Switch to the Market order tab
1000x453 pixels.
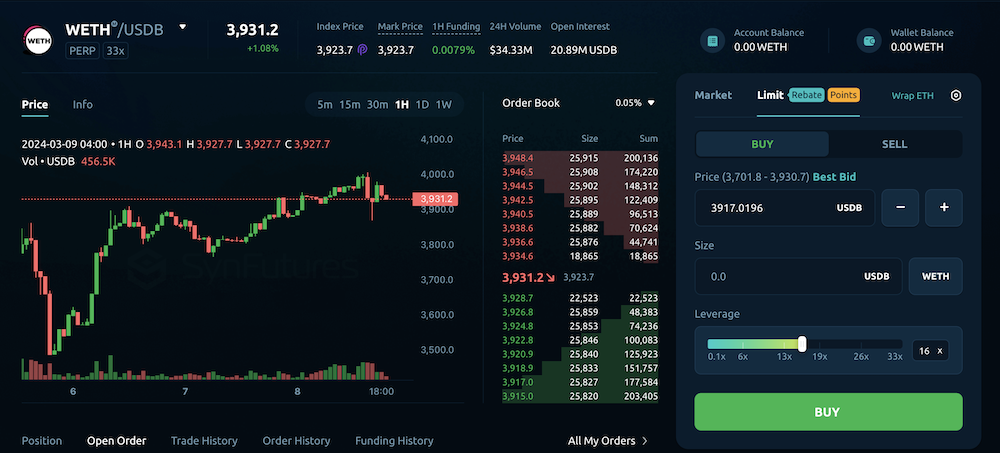[713, 95]
